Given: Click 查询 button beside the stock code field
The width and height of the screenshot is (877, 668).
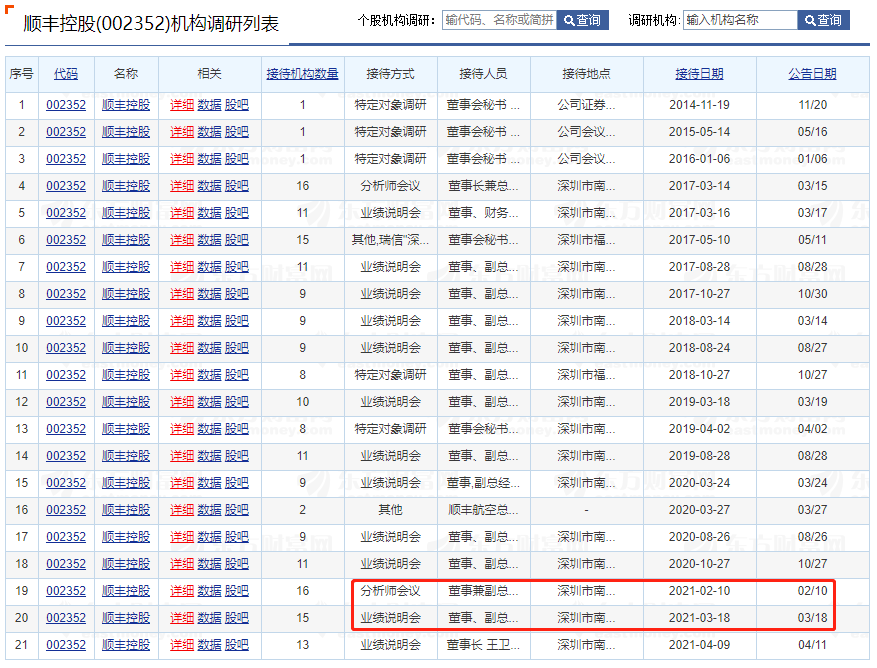Looking at the screenshot, I should tap(582, 20).
